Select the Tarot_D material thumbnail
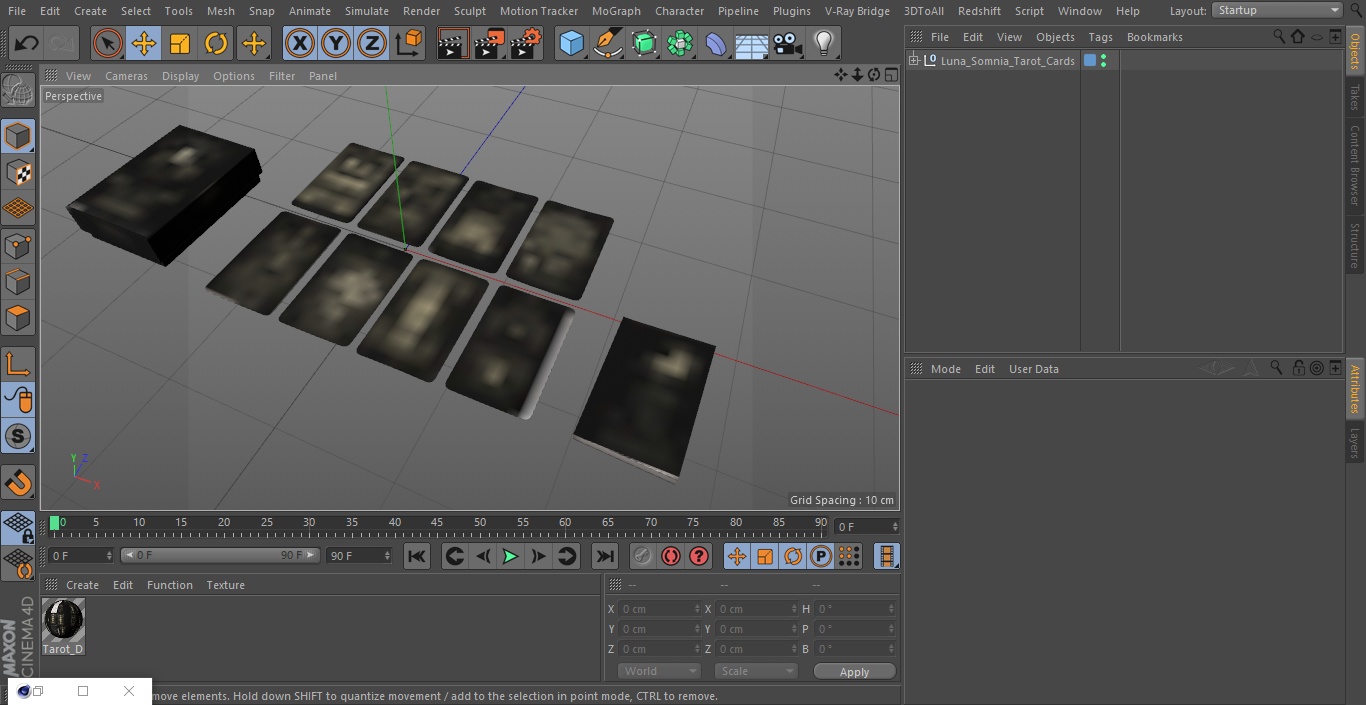Screen dimensions: 1366x705 pos(63,620)
